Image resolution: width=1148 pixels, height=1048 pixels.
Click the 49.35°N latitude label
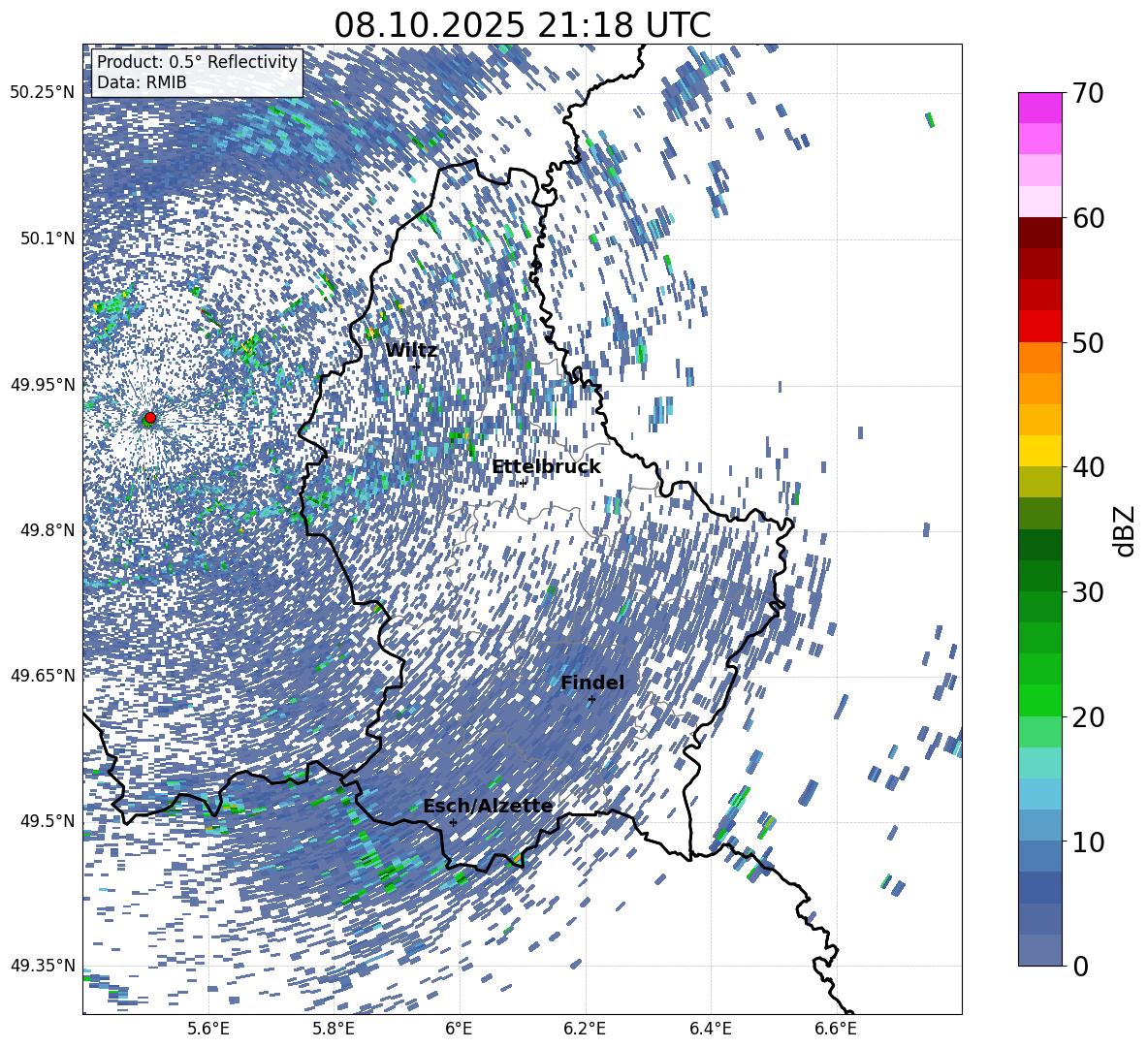click(x=43, y=966)
